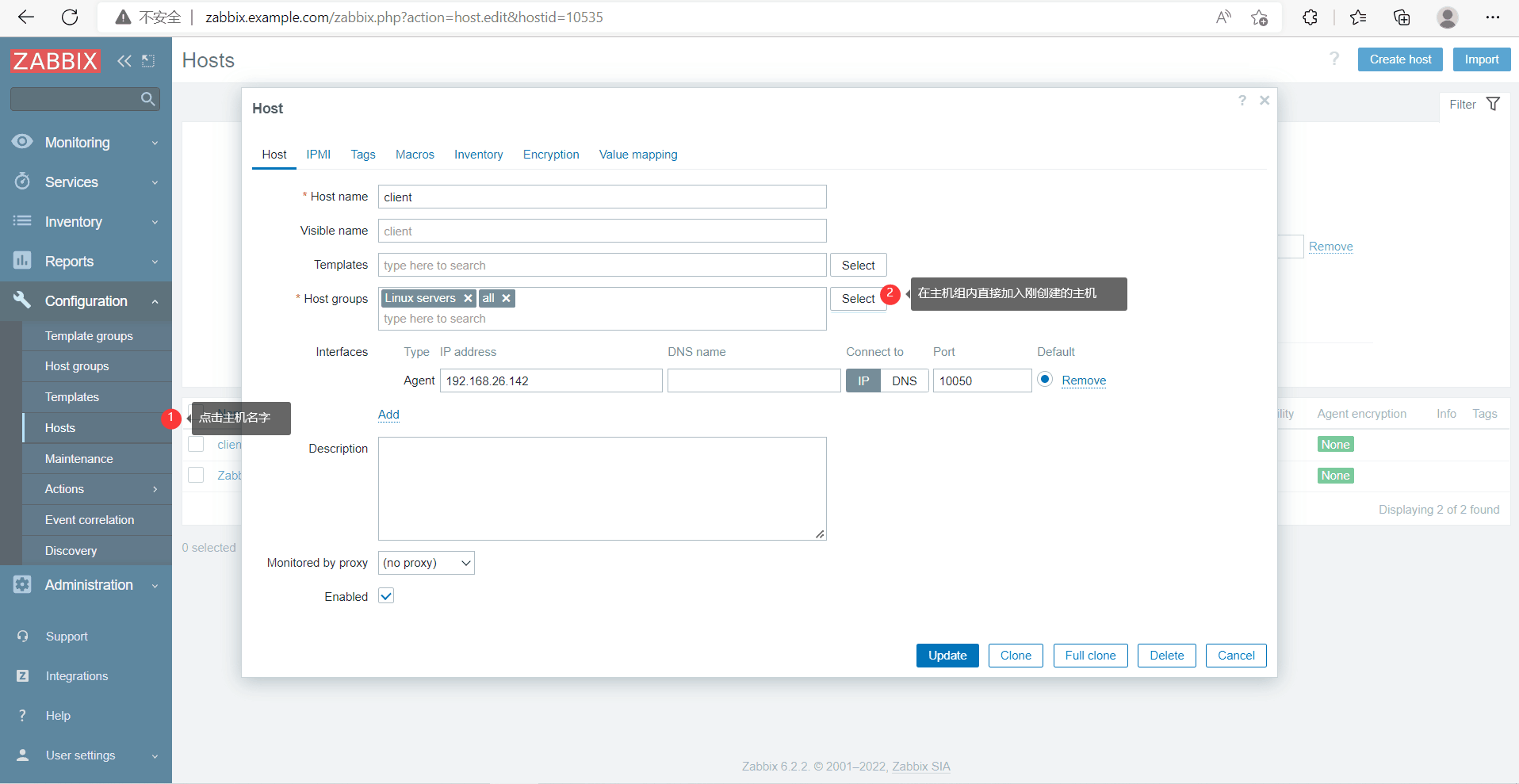Click the Zabbix logo
1519x784 pixels.
[x=55, y=61]
